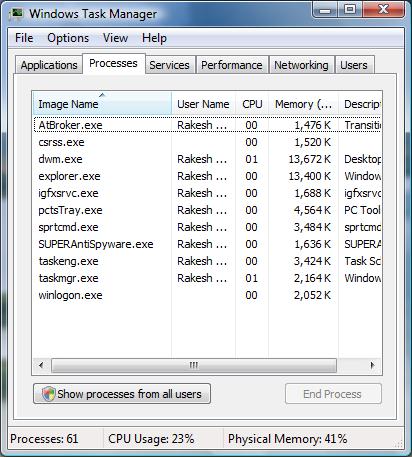The height and width of the screenshot is (457, 412).
Task: Sort by Memory column header
Action: point(304,104)
